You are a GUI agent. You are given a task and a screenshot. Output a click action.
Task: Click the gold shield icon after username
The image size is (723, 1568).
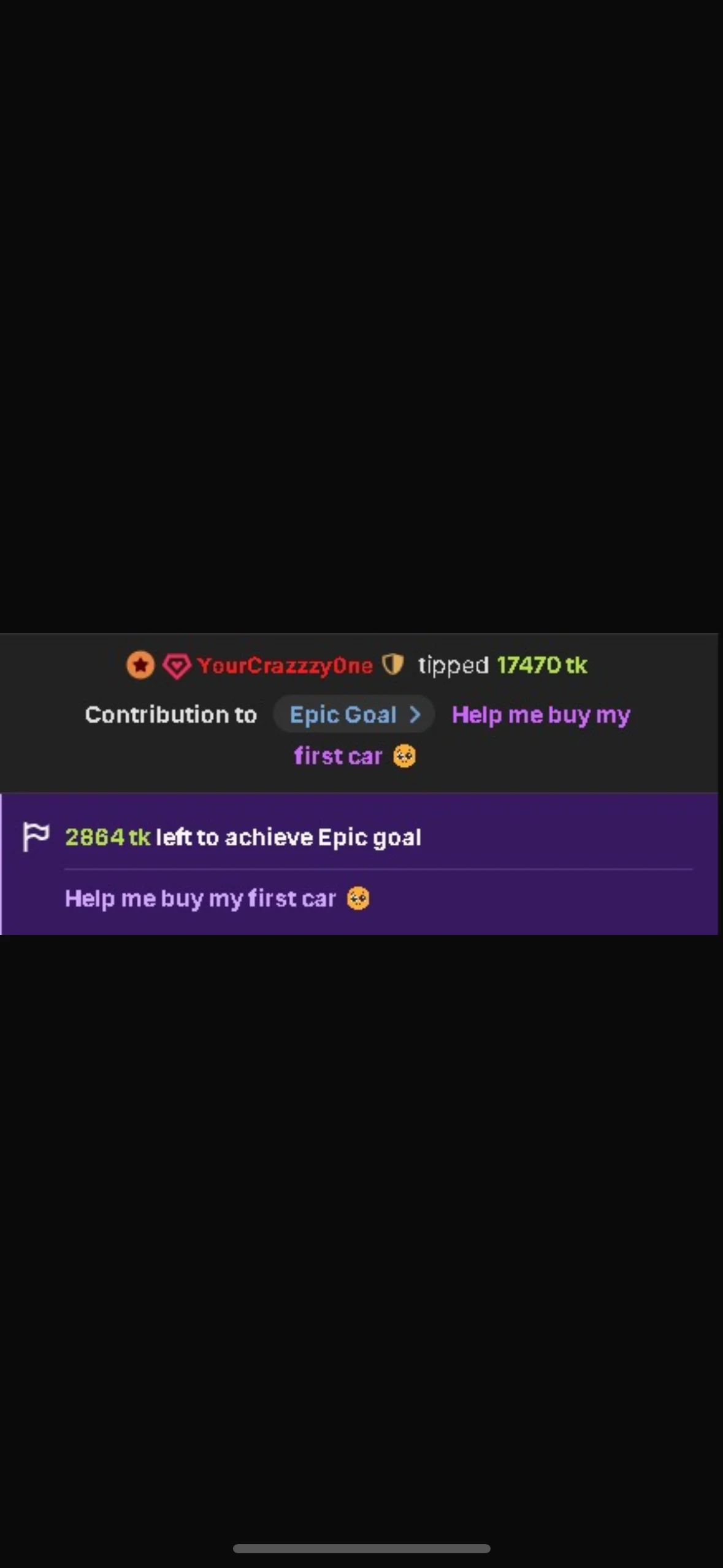(392, 664)
